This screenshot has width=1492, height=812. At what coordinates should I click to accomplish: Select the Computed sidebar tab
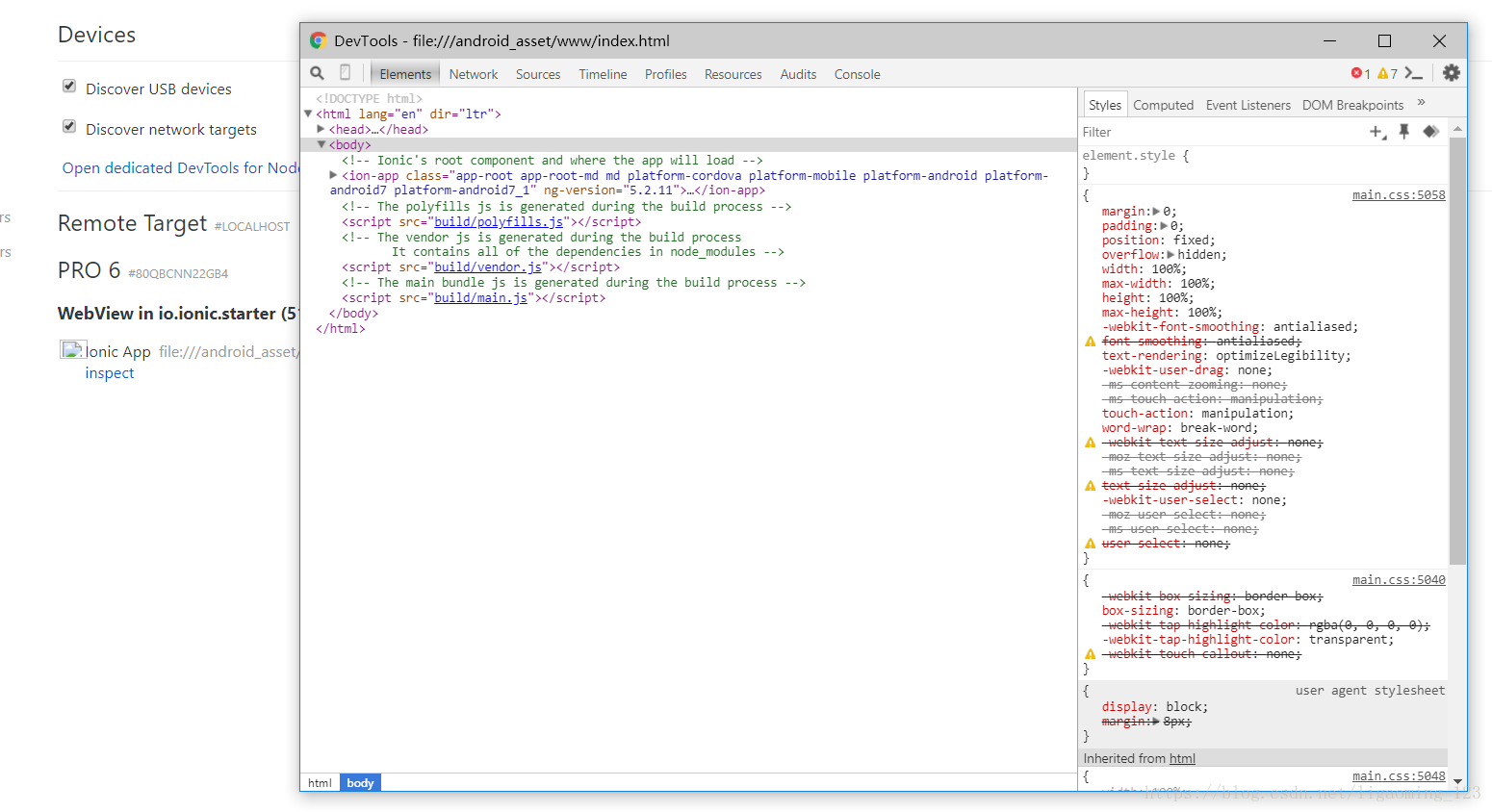pos(1163,105)
